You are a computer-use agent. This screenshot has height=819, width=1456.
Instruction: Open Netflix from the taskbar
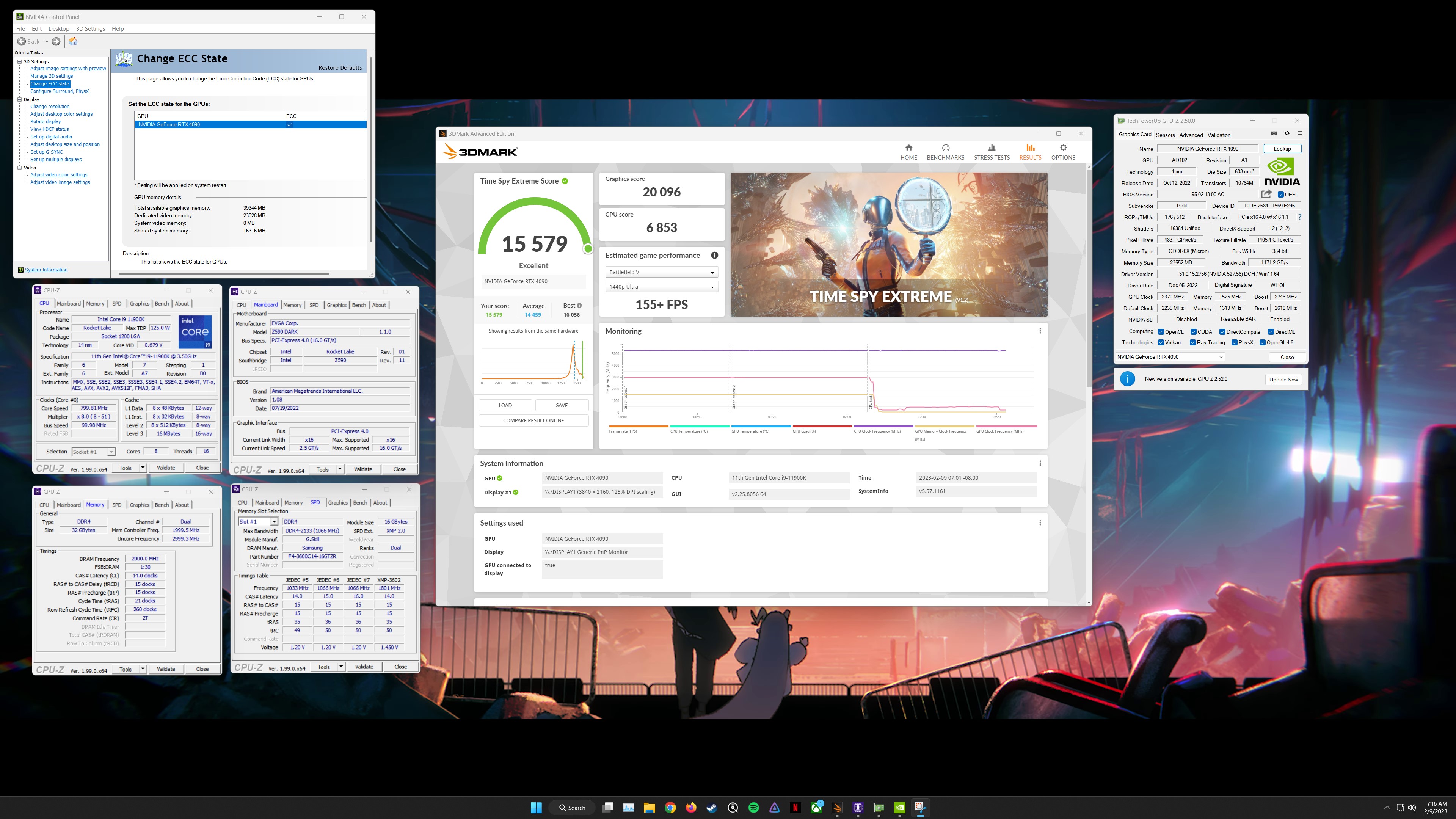click(x=795, y=808)
